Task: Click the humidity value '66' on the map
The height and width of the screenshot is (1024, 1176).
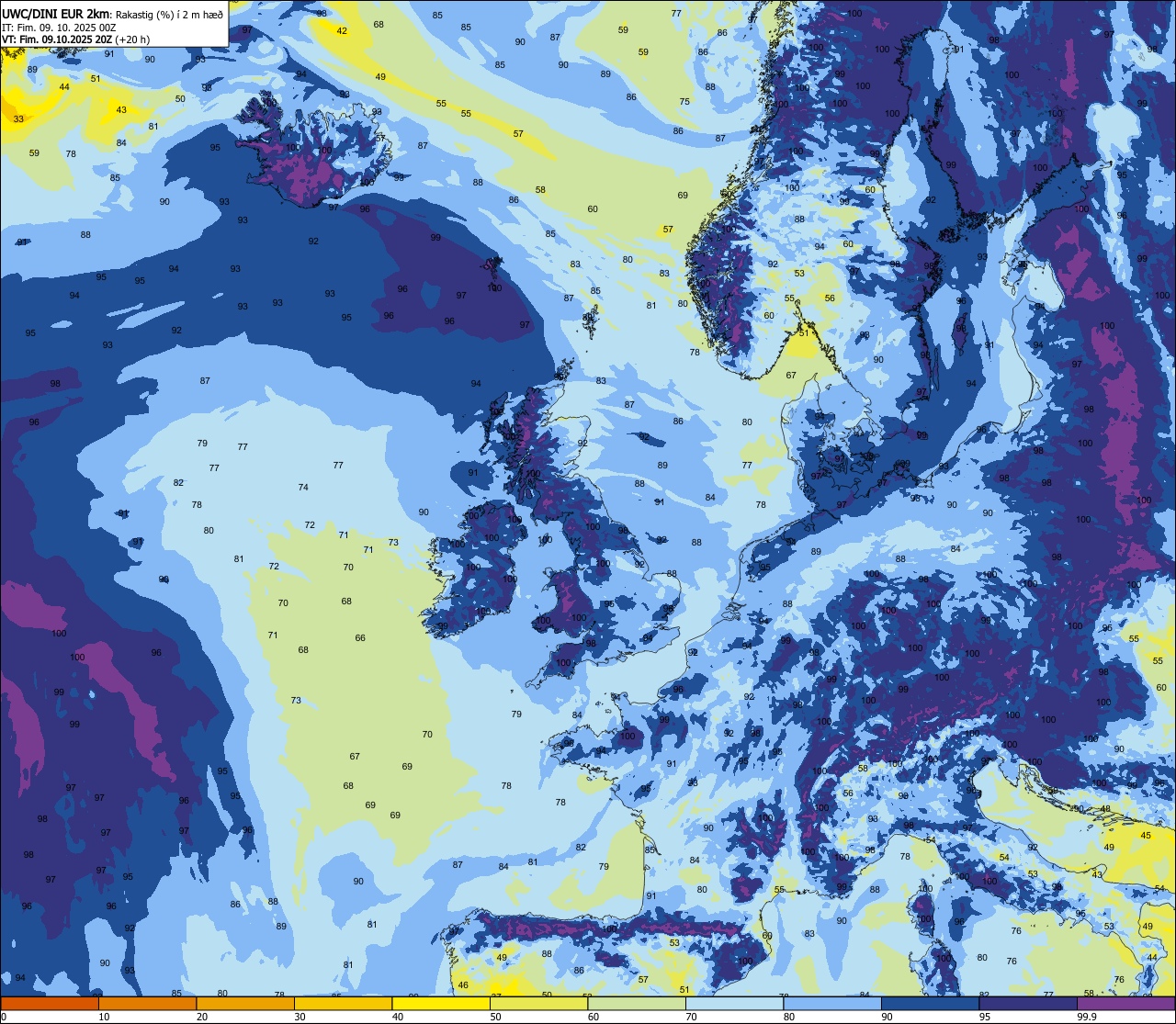Action: [360, 638]
